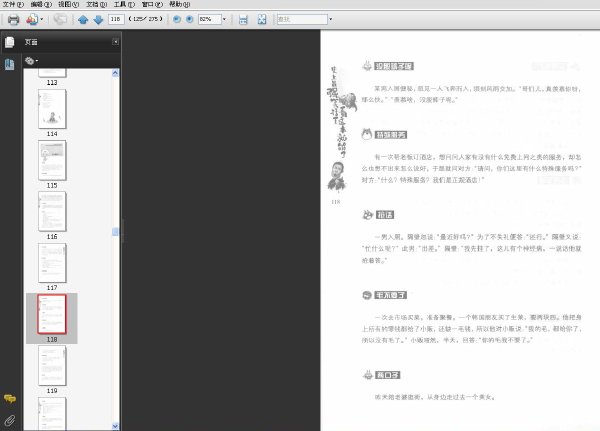
Task: Click the thumbnail scrollbar down arrow
Action: click(115, 426)
